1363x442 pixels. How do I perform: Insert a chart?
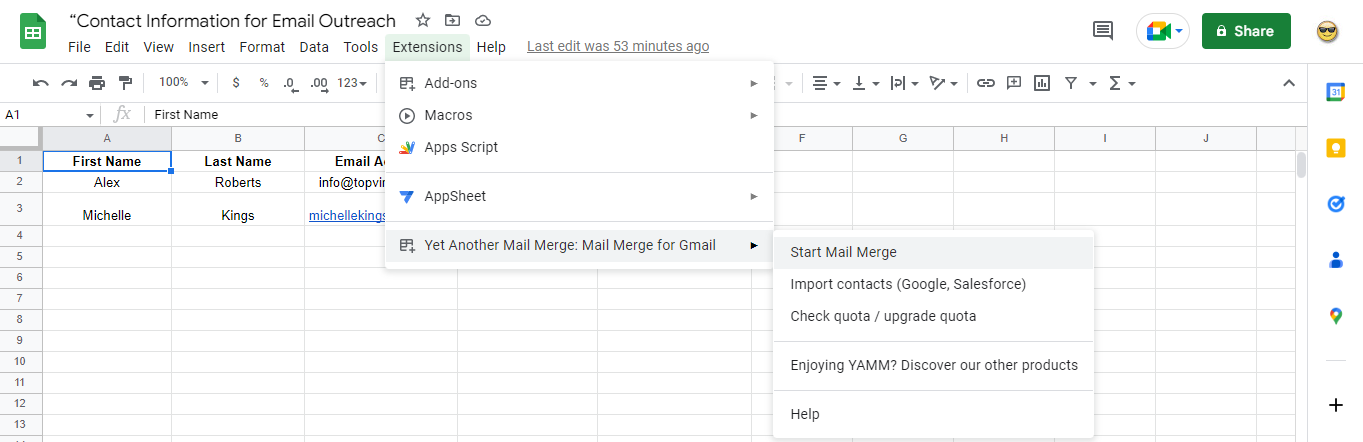(1042, 83)
